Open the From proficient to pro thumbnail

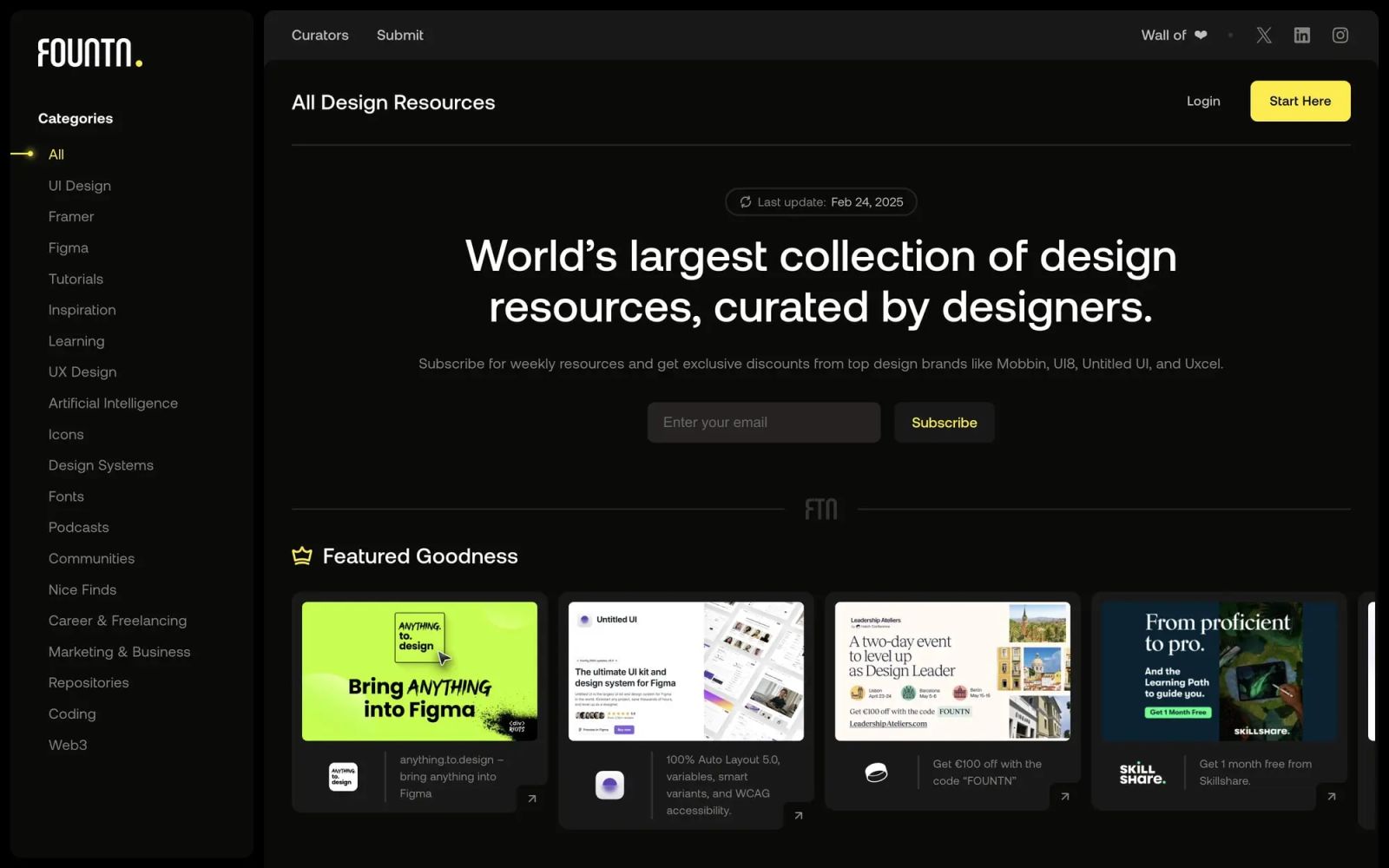tap(1219, 671)
